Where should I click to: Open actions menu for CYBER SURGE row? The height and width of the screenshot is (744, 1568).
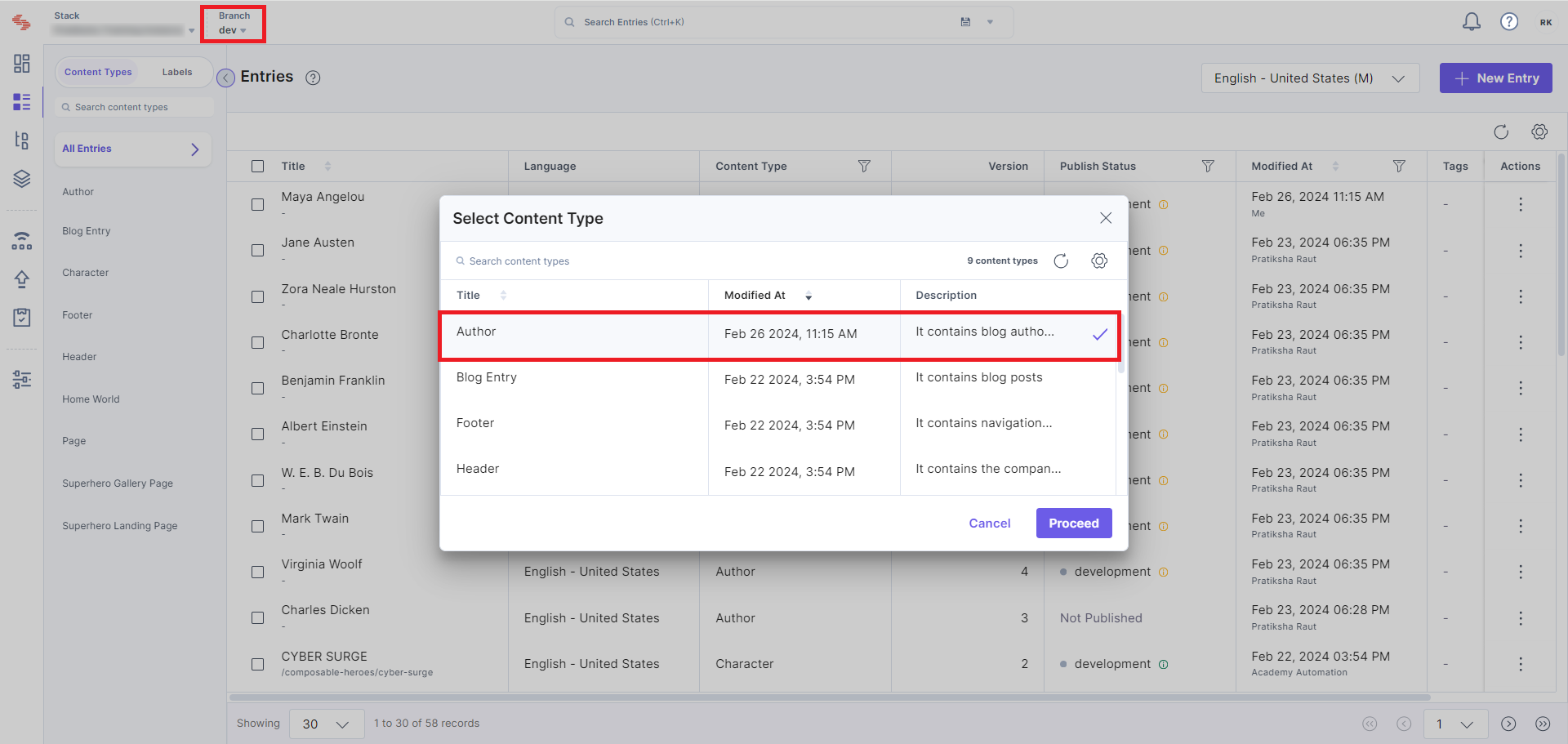tap(1521, 664)
